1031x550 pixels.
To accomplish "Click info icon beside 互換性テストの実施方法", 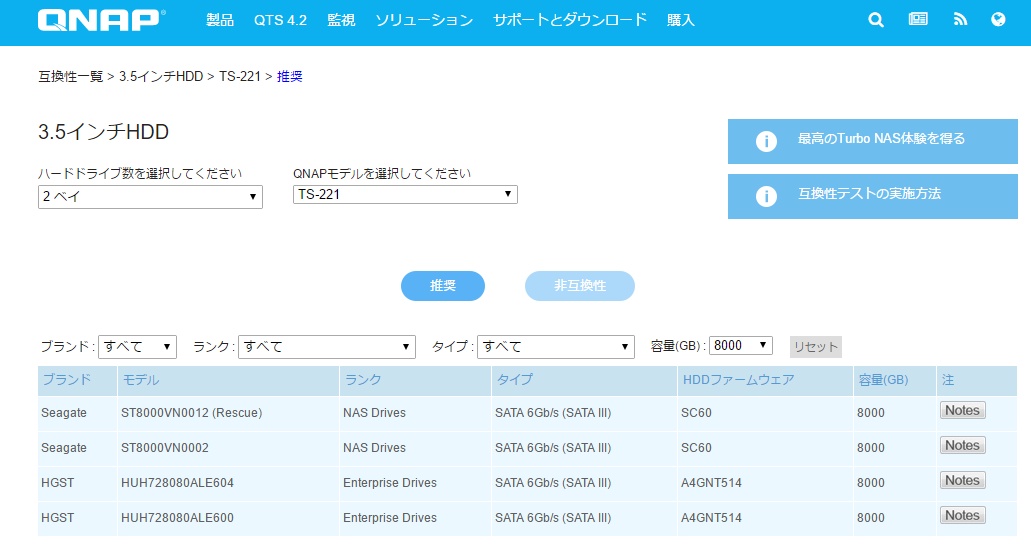I will coord(766,196).
